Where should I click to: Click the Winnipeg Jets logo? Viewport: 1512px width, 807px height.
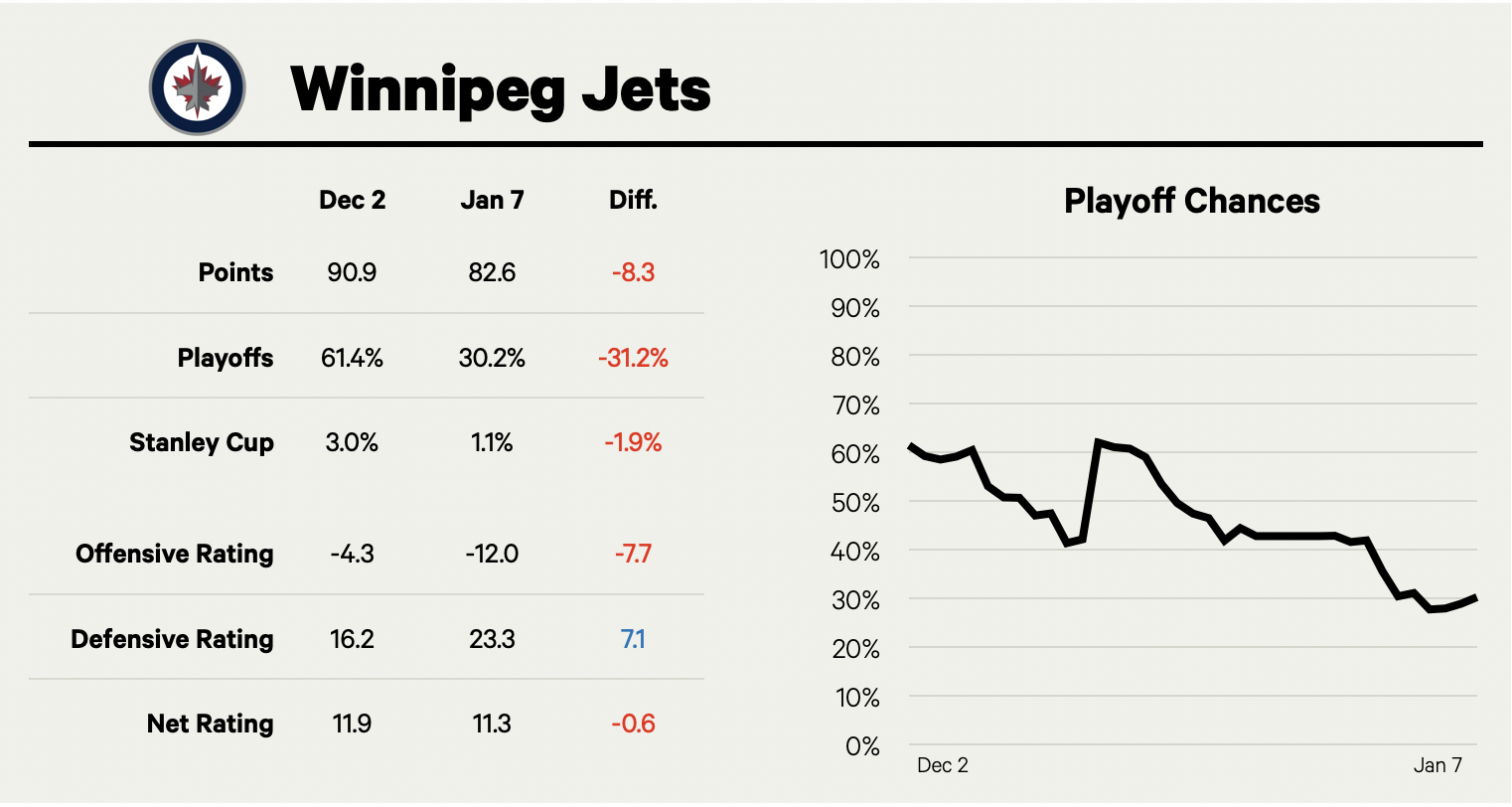197,87
